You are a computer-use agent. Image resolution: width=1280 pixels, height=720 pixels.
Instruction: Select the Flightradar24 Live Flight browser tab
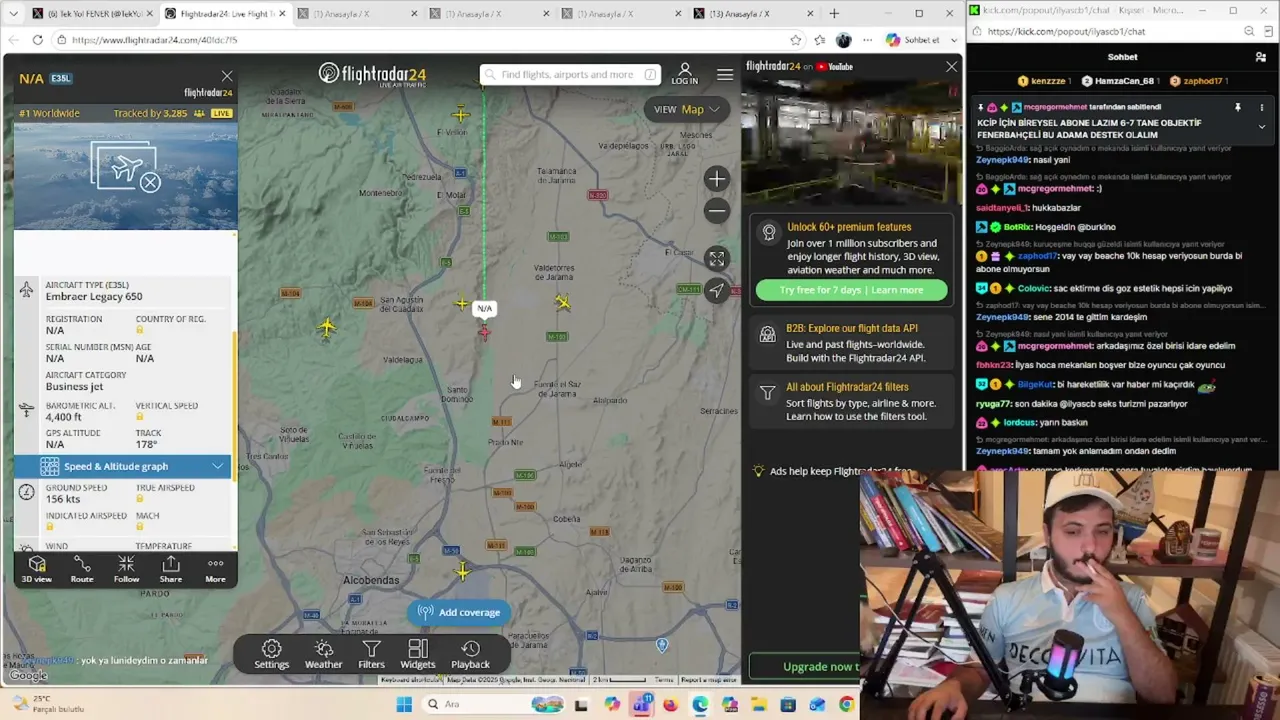[x=226, y=14]
